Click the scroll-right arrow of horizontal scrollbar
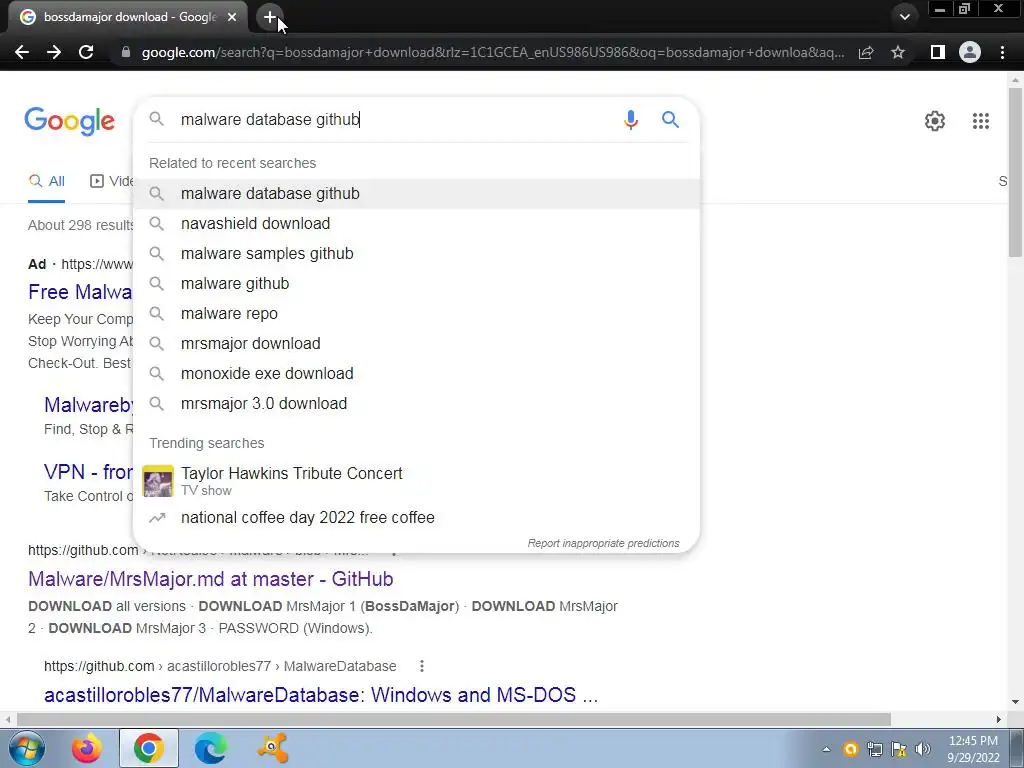Viewport: 1024px width, 768px height. coord(999,719)
